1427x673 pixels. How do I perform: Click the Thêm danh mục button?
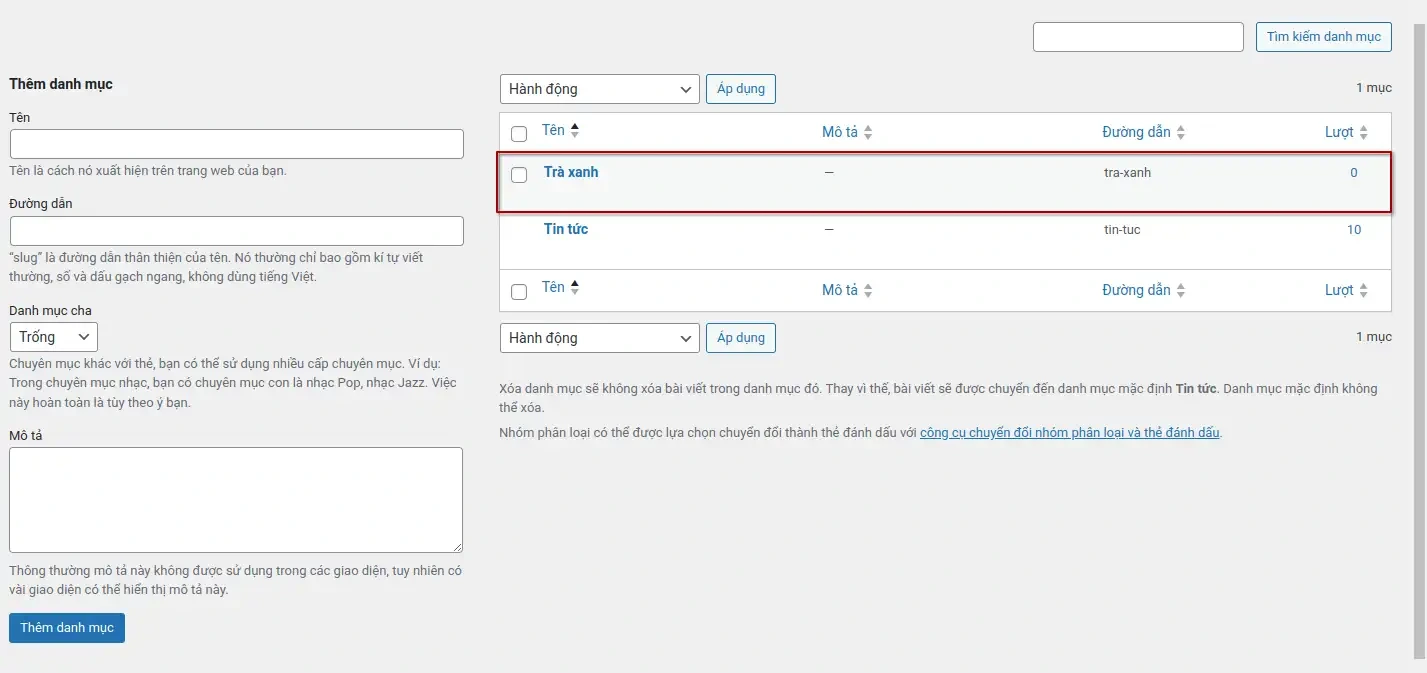[67, 628]
